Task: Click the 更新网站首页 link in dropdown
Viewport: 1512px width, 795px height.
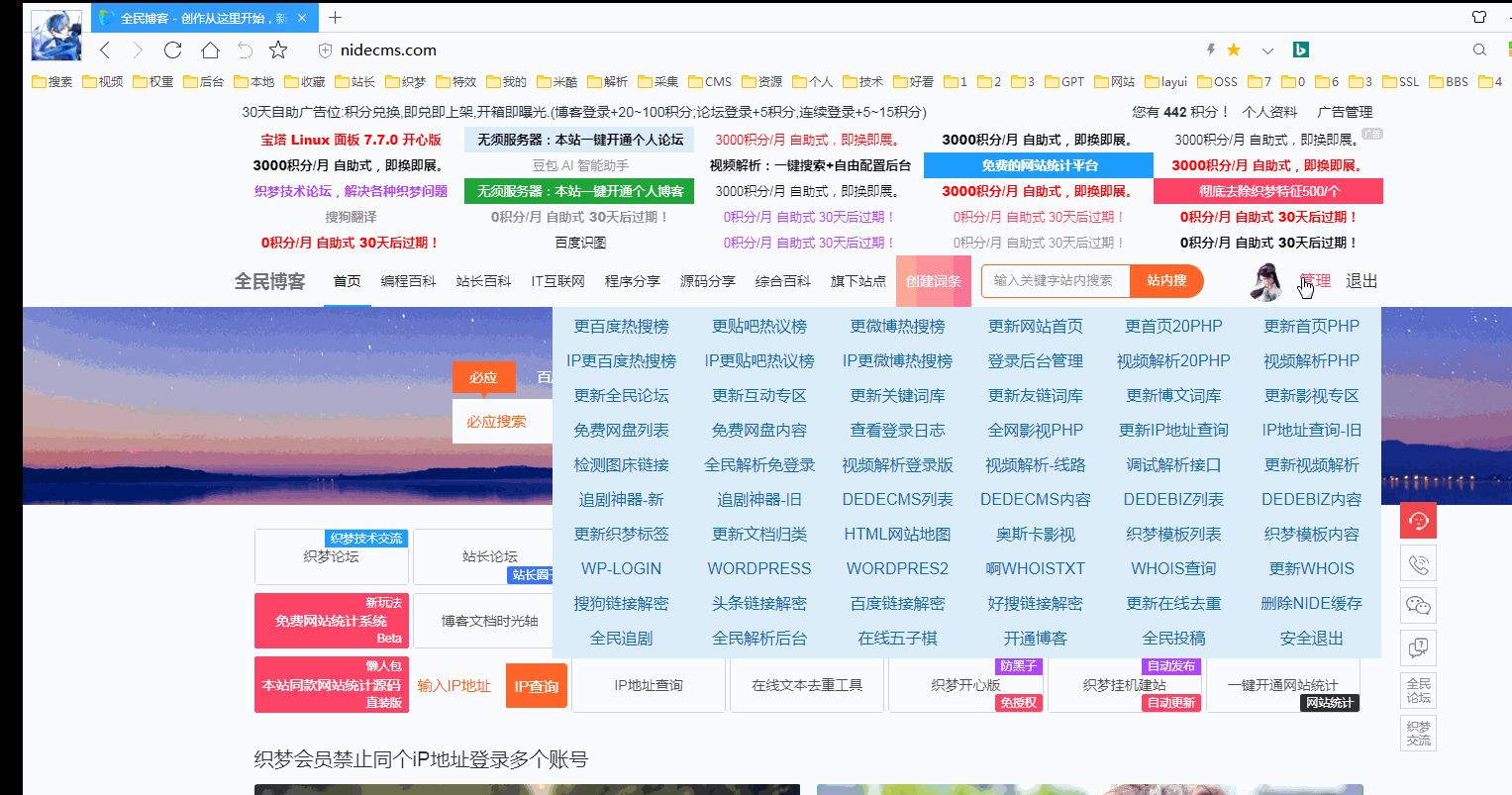Action: (1035, 327)
